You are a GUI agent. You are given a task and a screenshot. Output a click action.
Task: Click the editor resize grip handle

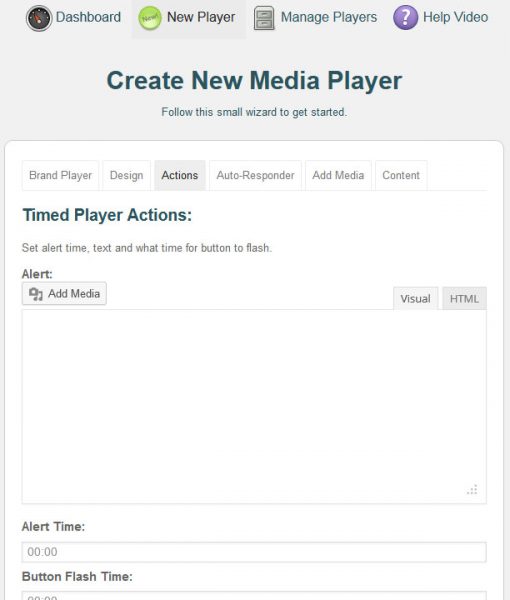click(472, 489)
